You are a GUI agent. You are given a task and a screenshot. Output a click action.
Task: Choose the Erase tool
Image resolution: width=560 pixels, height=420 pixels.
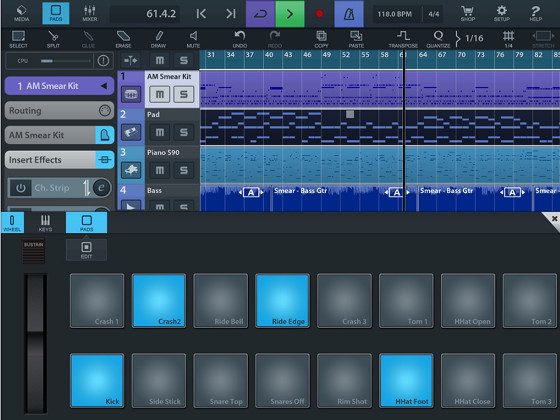pyautogui.click(x=123, y=39)
